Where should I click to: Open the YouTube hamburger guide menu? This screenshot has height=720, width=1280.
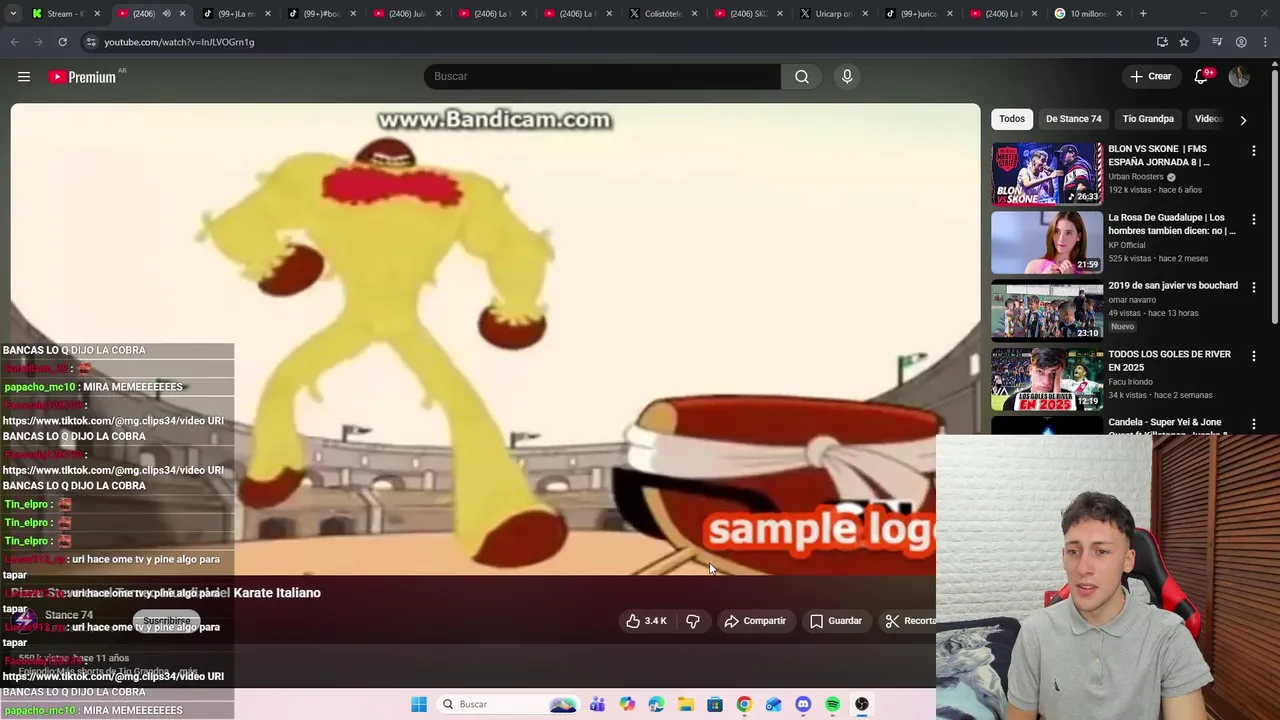pos(24,77)
